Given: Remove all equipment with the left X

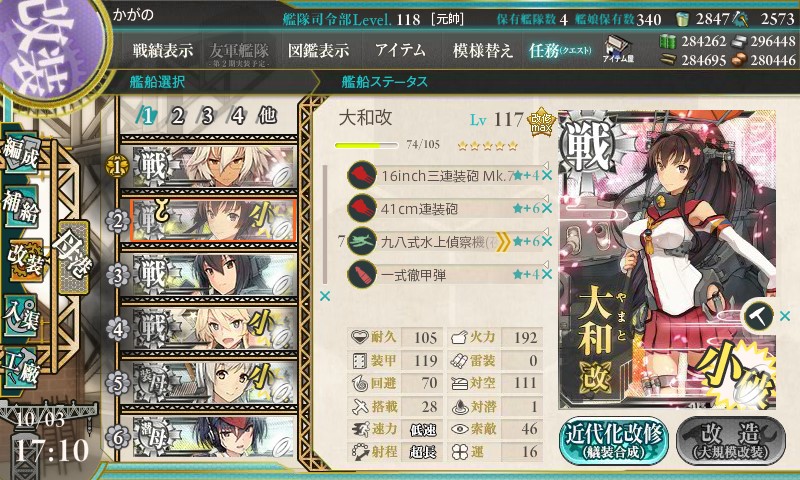Looking at the screenshot, I should click(x=324, y=296).
